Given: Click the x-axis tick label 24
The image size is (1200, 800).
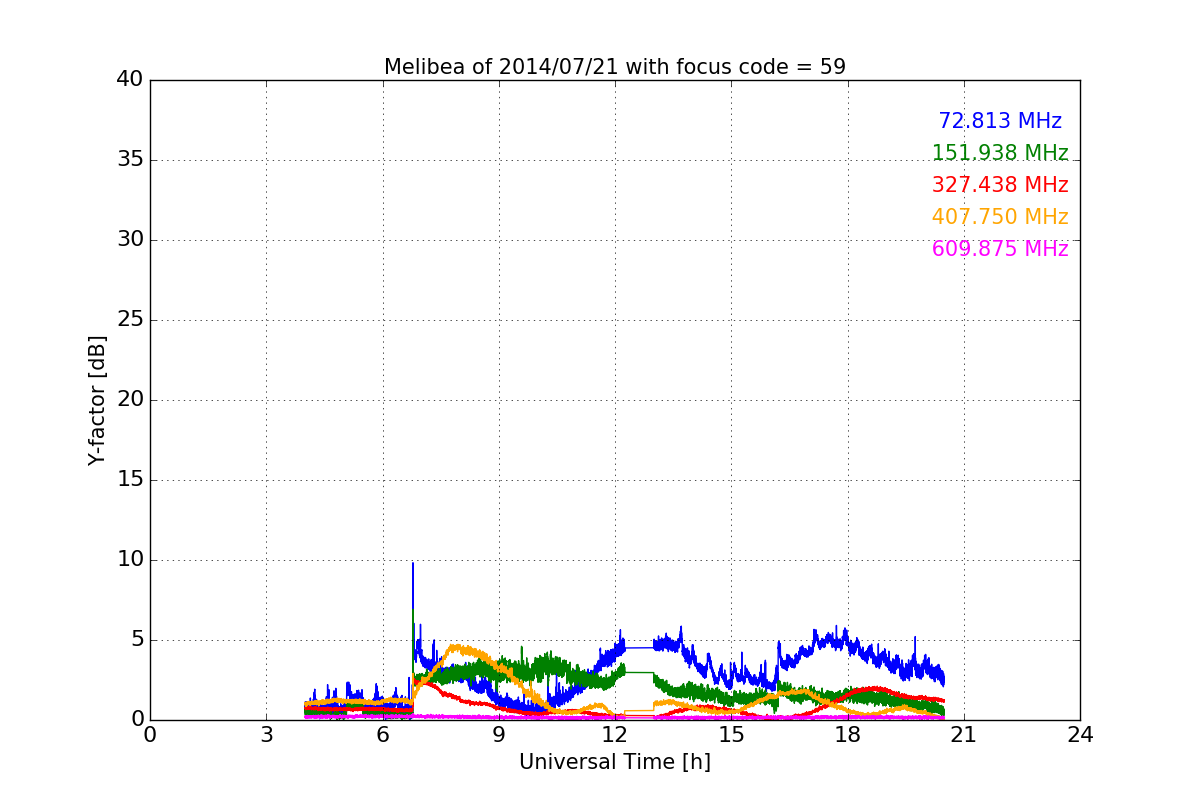Looking at the screenshot, I should click(x=1080, y=734).
